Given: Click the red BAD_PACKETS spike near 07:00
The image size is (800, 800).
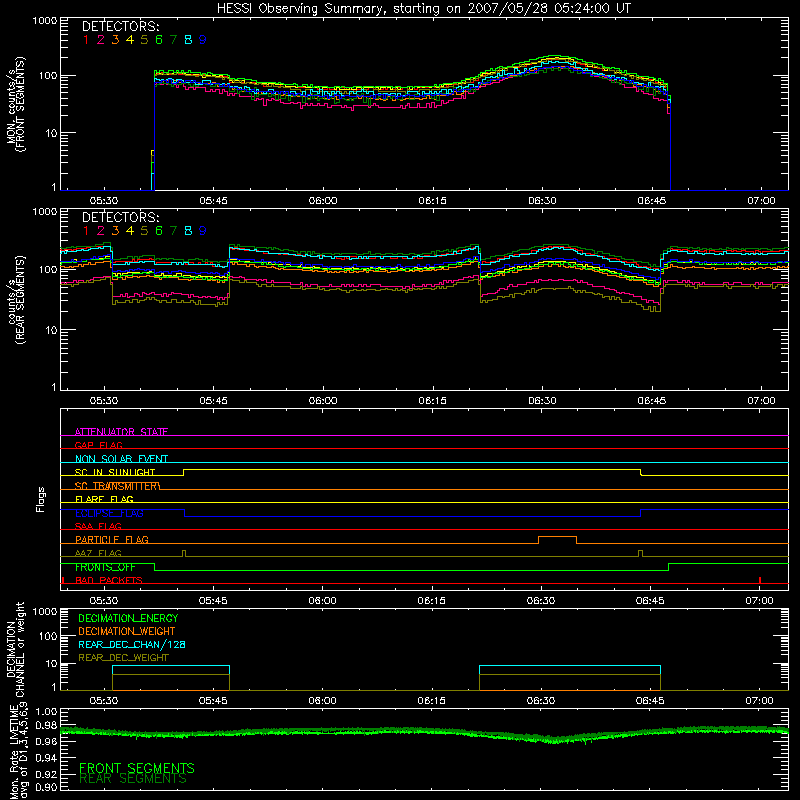Looking at the screenshot, I should click(x=760, y=580).
